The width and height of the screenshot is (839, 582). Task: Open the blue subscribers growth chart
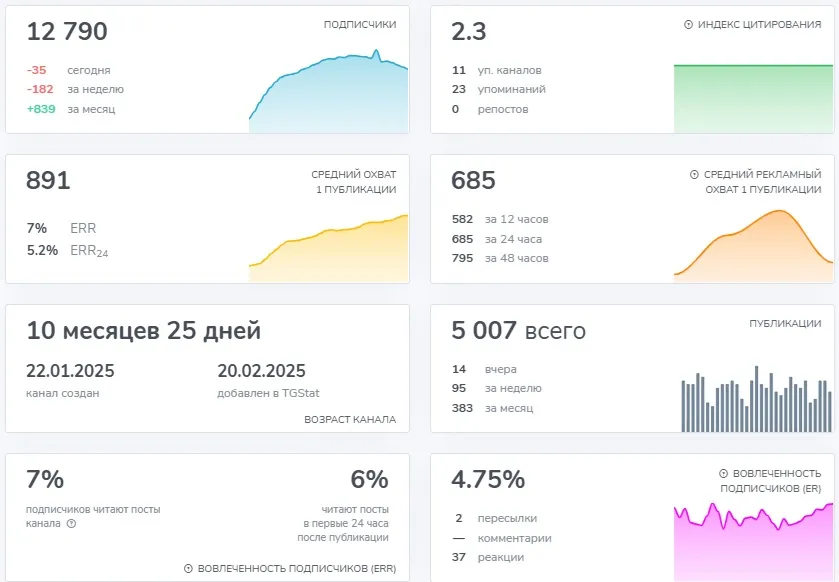tap(328, 91)
